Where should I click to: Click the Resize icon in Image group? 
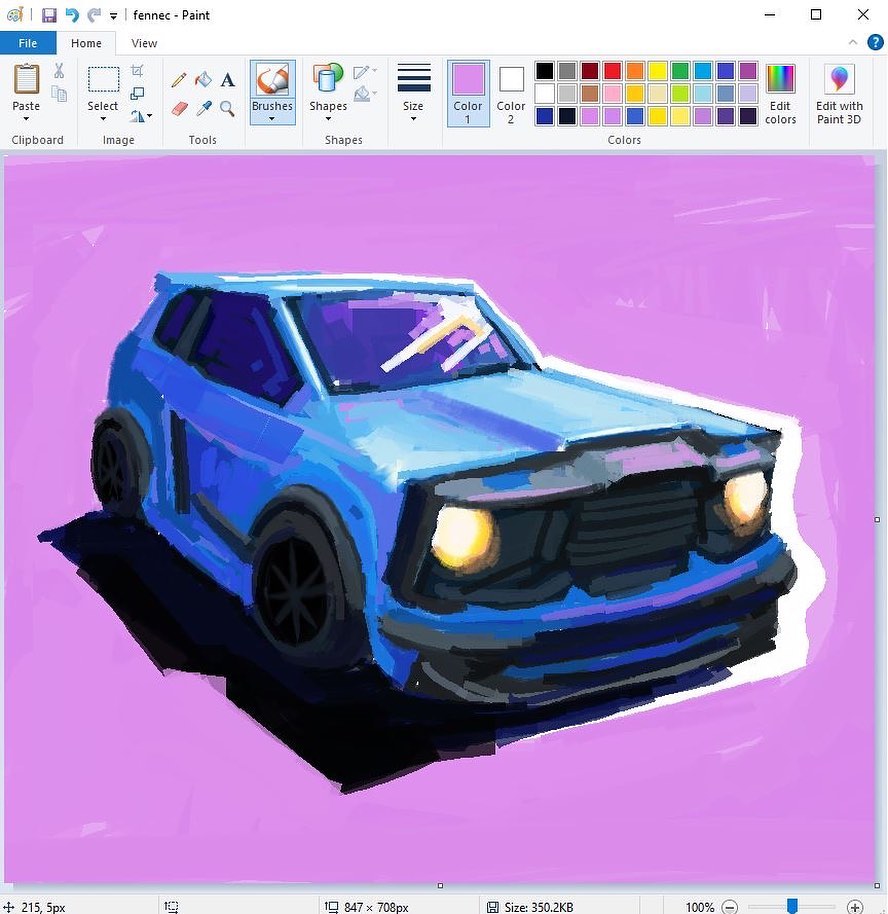tap(137, 93)
